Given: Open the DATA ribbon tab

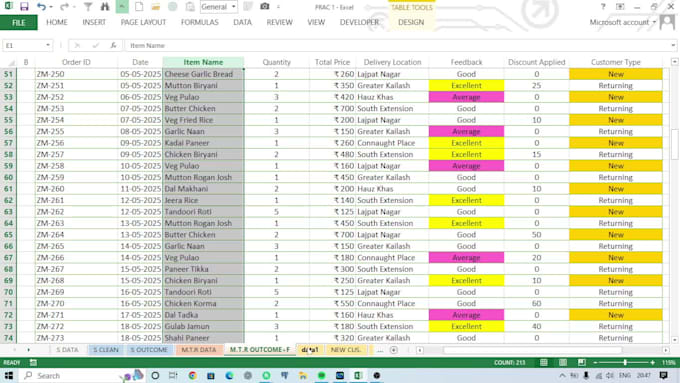Looking at the screenshot, I should pyautogui.click(x=242, y=22).
